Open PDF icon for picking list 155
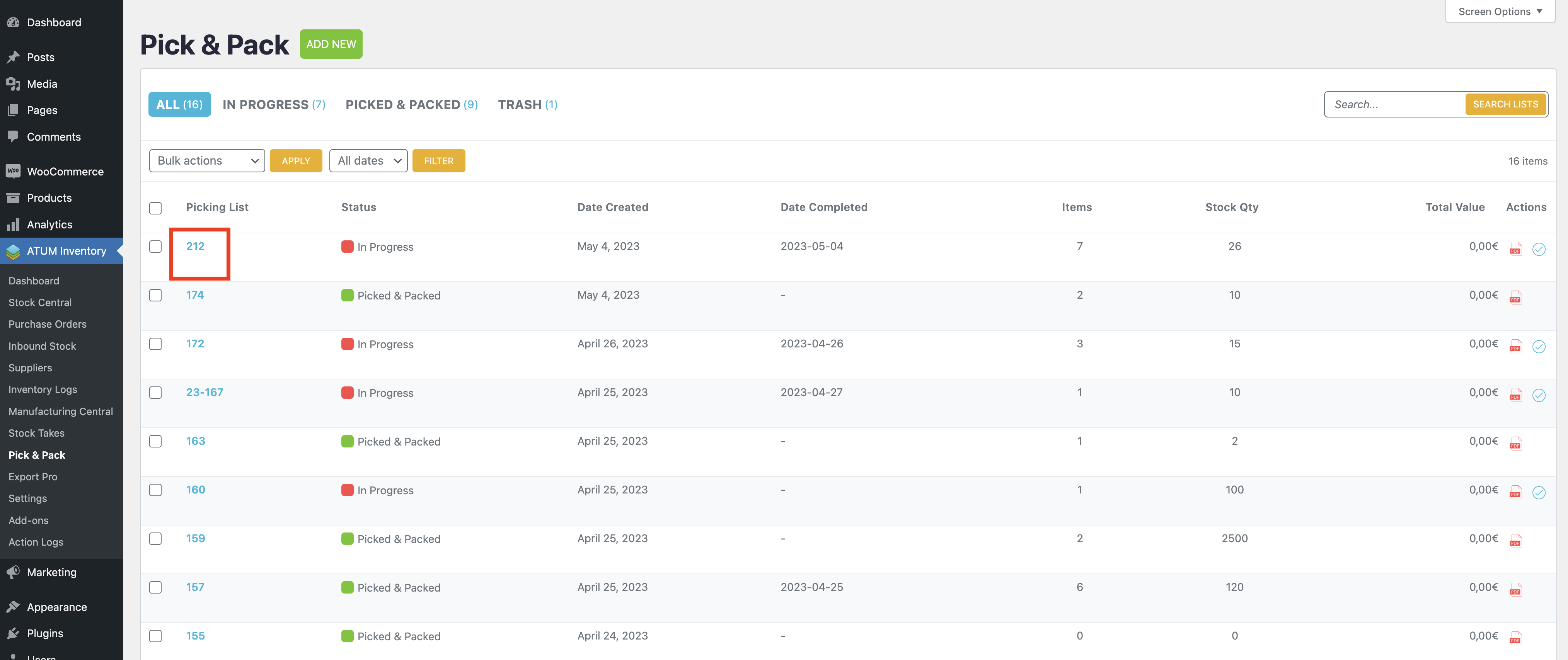 pyautogui.click(x=1516, y=638)
